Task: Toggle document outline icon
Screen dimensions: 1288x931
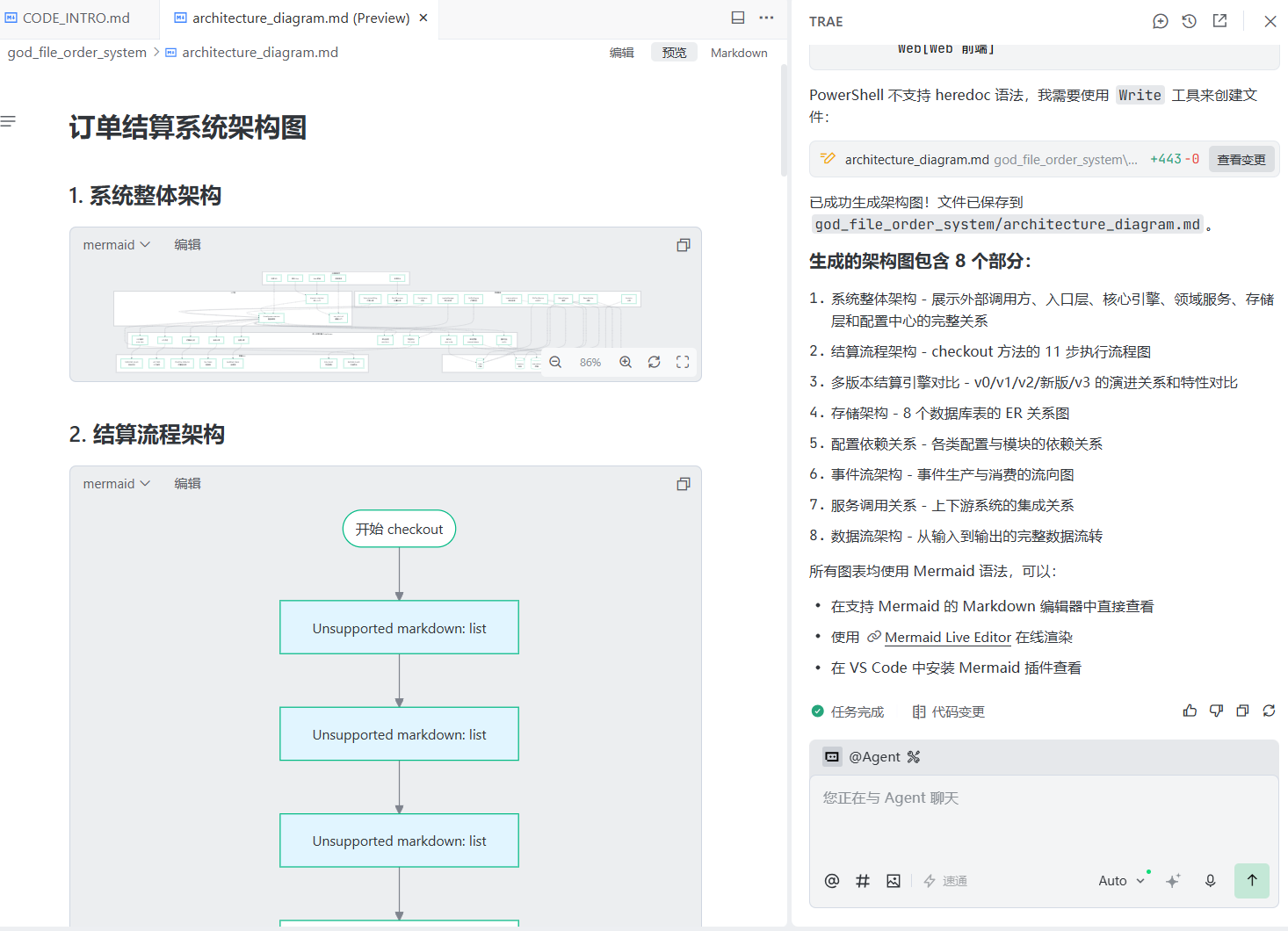Action: pyautogui.click(x=9, y=121)
